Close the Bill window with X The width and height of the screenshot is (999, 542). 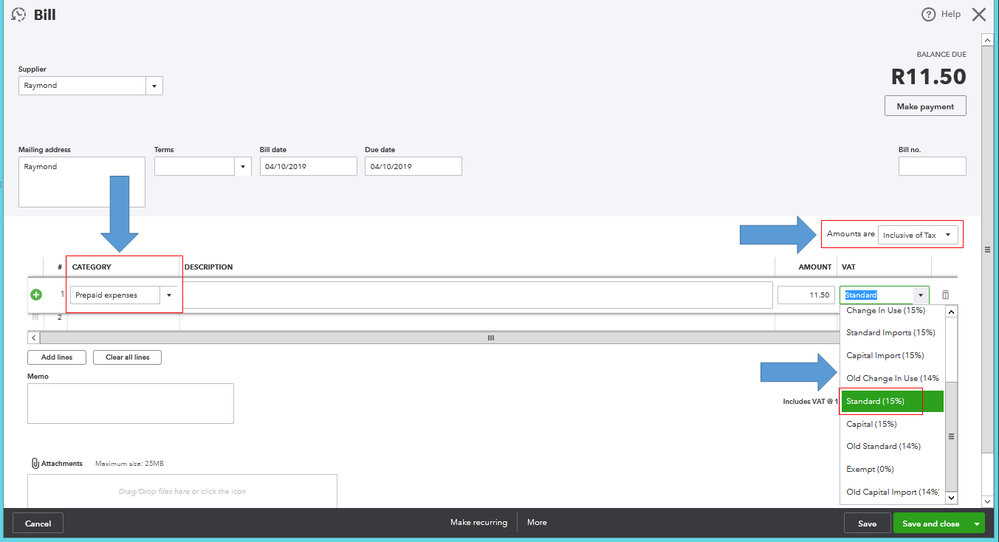pyautogui.click(x=978, y=14)
